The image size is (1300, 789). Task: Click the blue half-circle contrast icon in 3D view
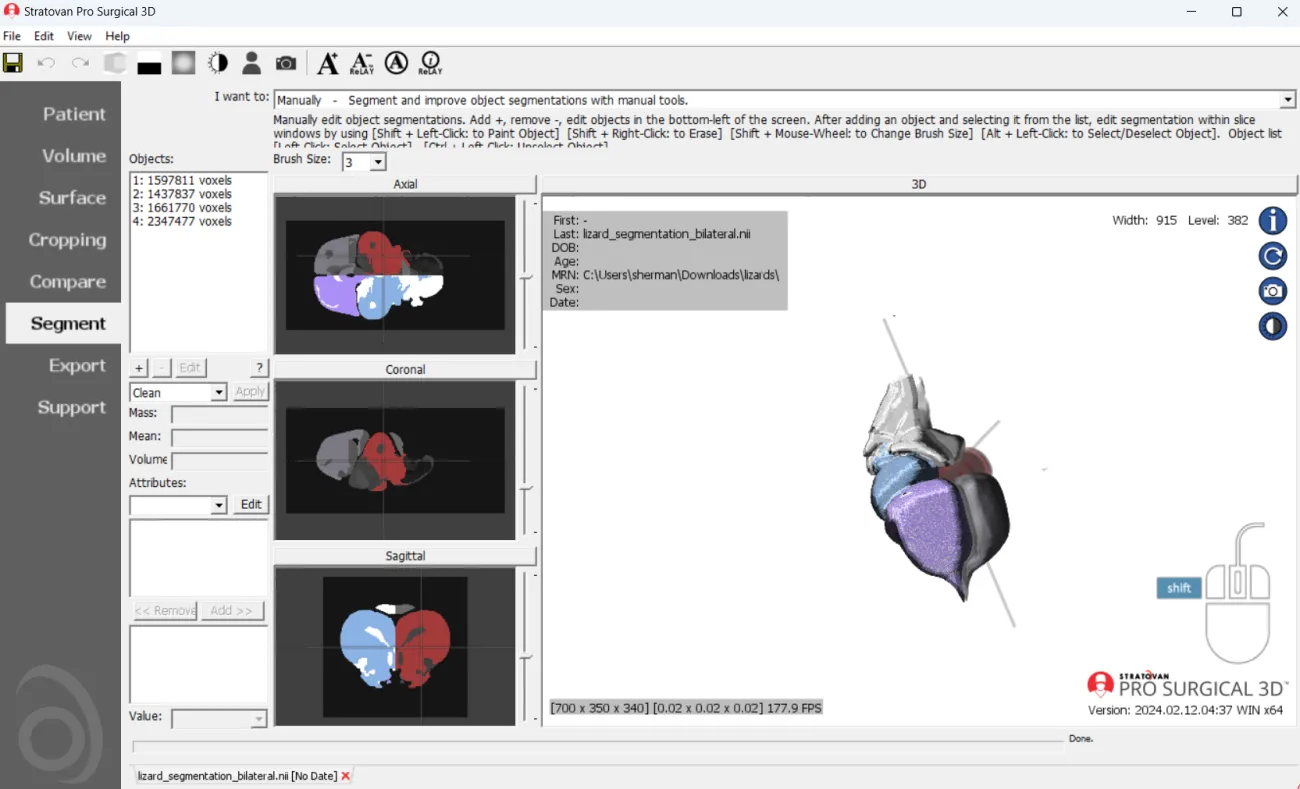point(1272,327)
